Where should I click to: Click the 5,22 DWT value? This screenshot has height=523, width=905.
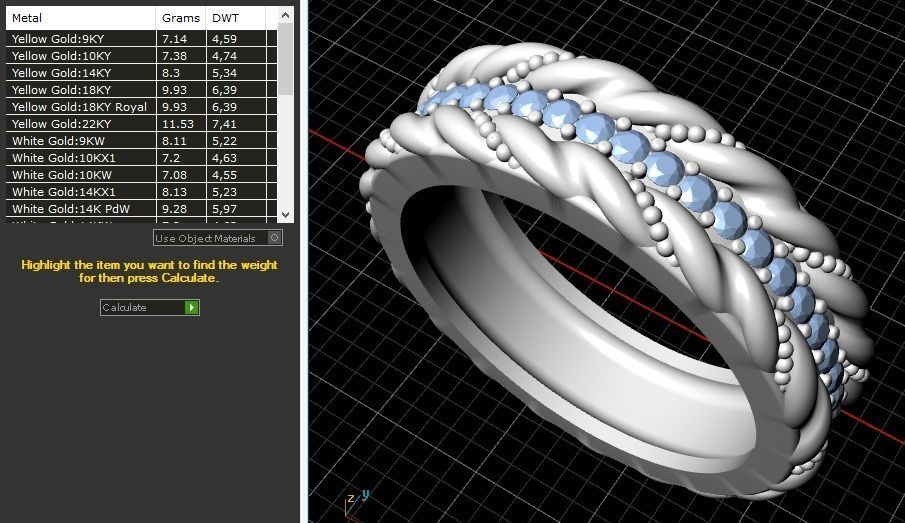point(225,141)
